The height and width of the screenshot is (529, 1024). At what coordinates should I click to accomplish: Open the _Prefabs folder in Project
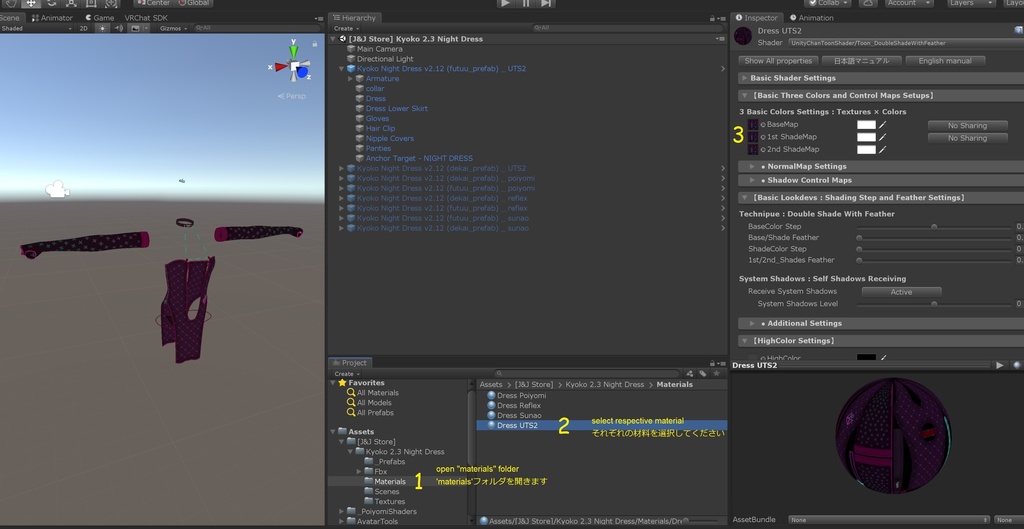[390, 462]
